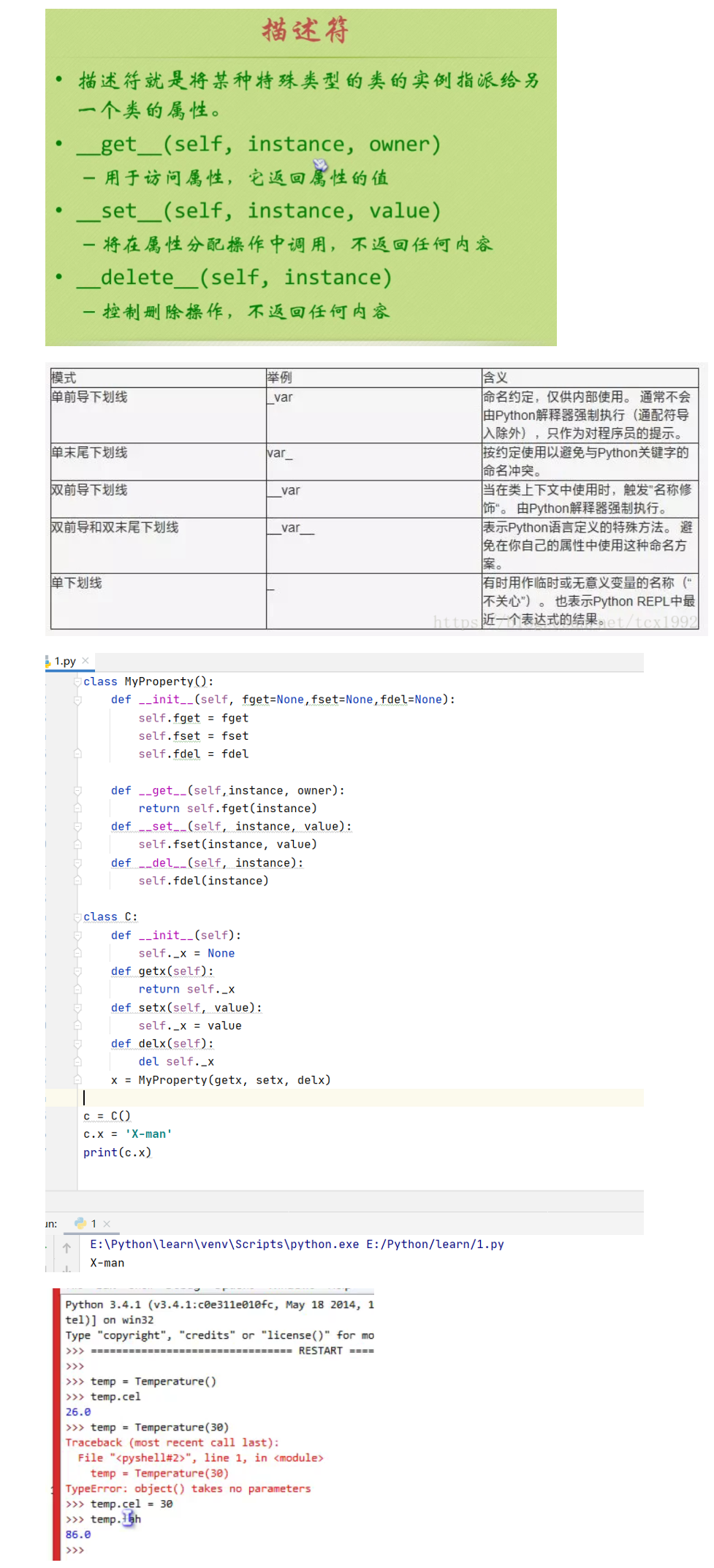Click the code line c.x = 'X-man'

pyautogui.click(x=127, y=1134)
